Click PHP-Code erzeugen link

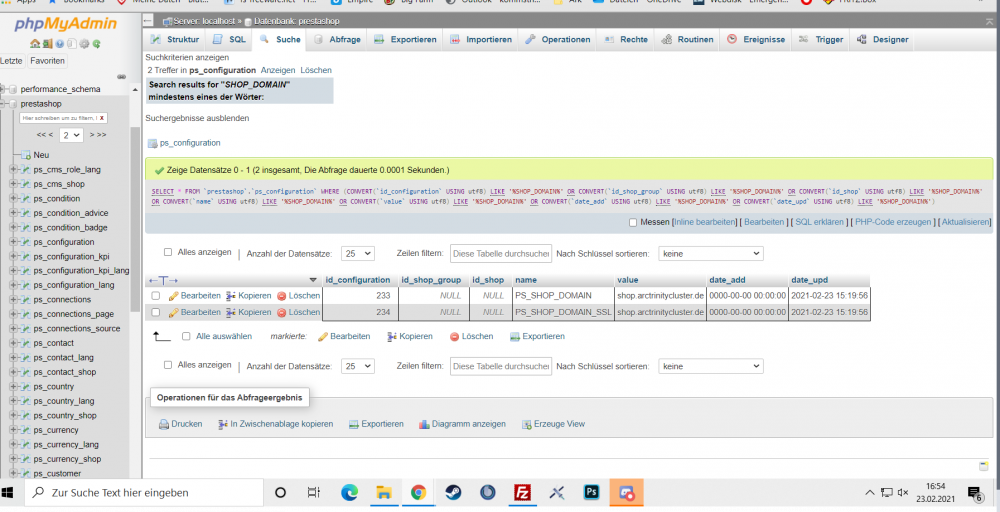point(895,223)
